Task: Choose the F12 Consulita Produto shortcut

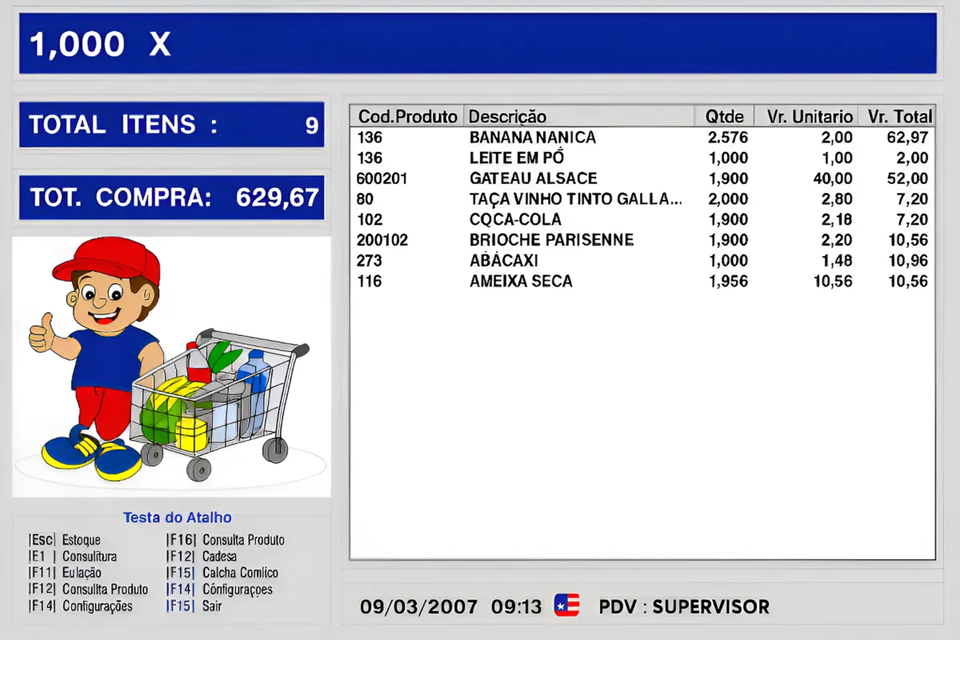Action: pyautogui.click(x=88, y=589)
